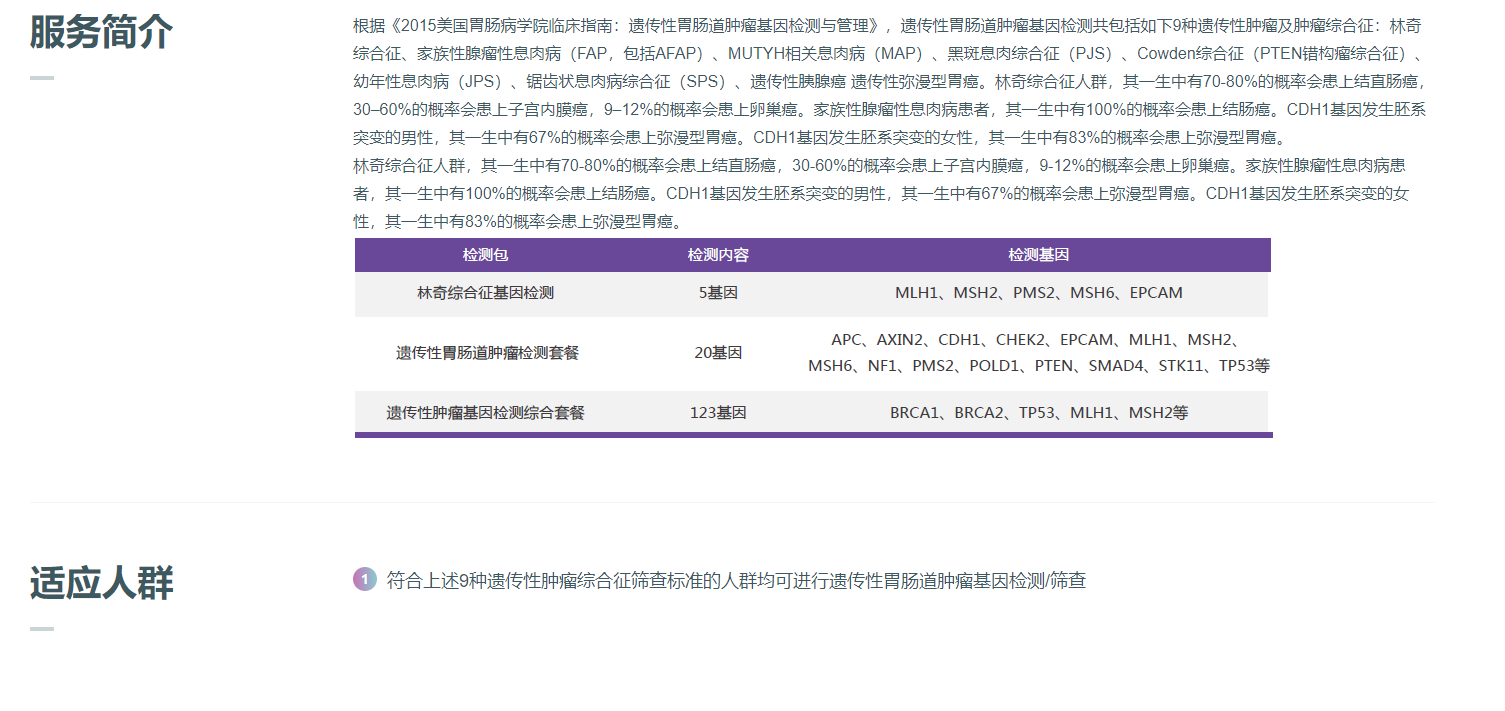This screenshot has width=1505, height=711.
Task: Click the short gray underline below 服务简介
Action: pyautogui.click(x=42, y=78)
